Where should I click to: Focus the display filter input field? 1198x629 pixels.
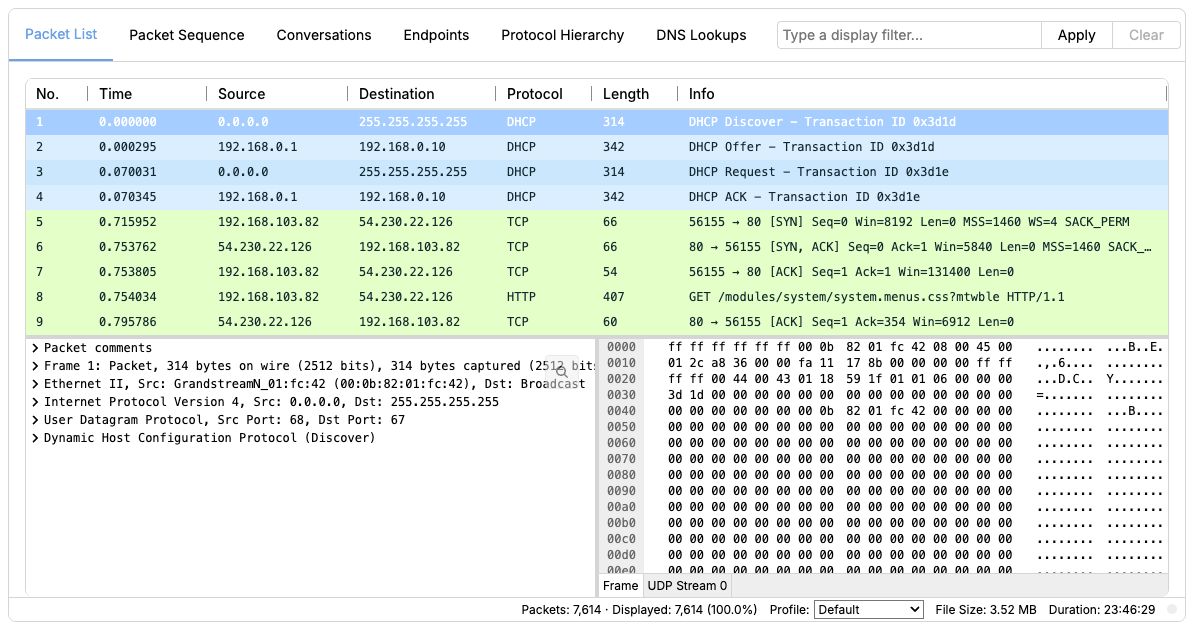(x=908, y=35)
